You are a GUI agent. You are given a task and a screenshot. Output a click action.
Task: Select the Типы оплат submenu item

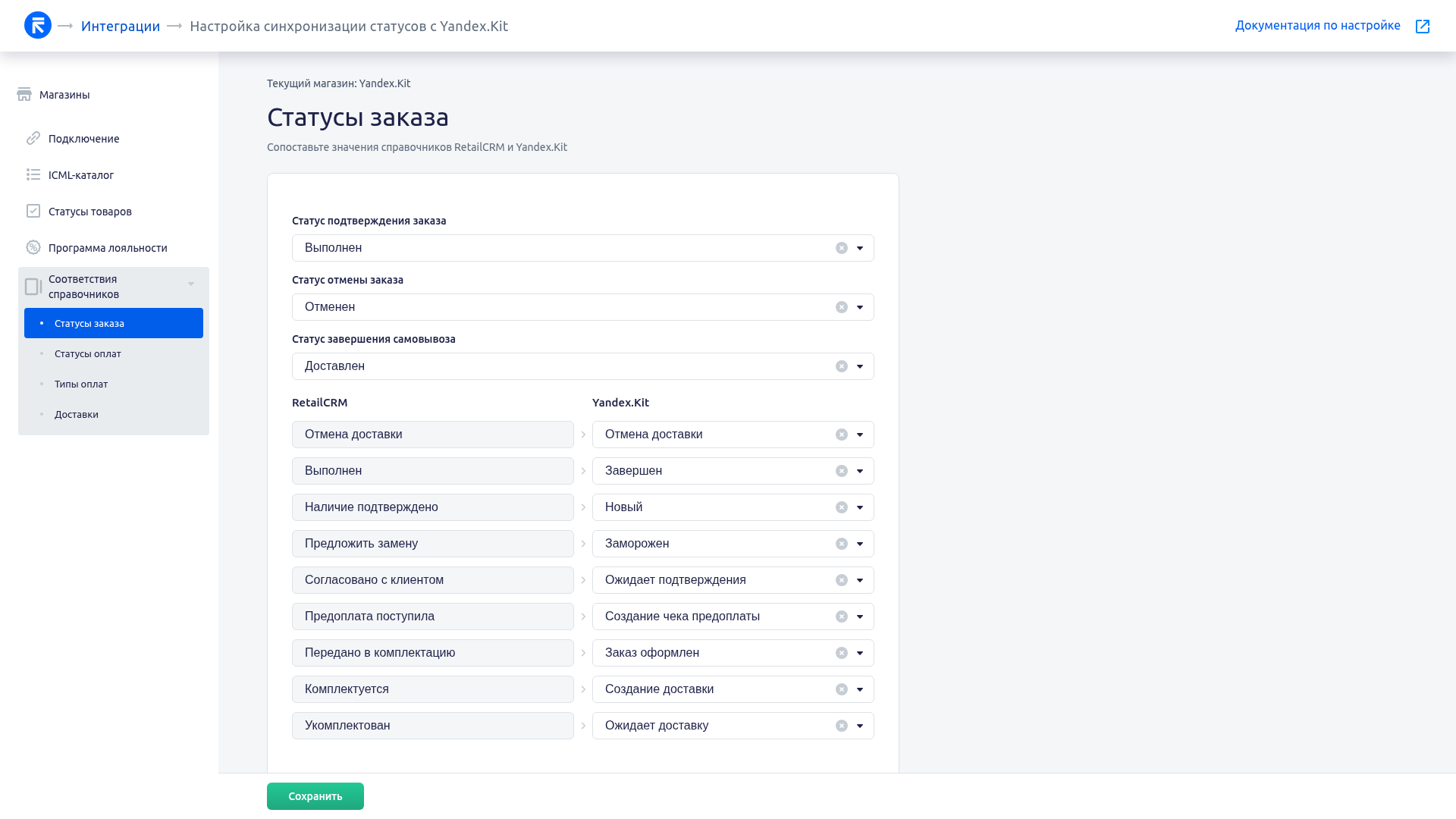(x=114, y=384)
